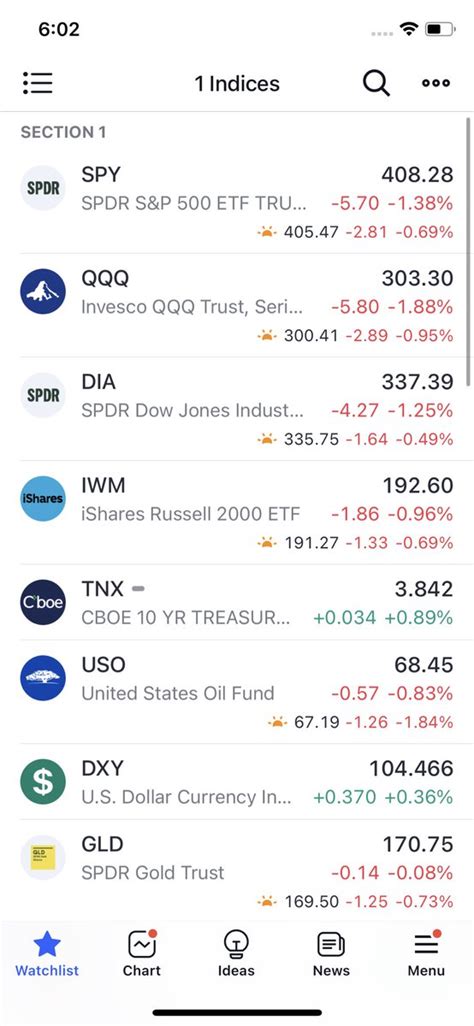
Task: Collapse the SECTION 1 header
Action: pyautogui.click(x=64, y=132)
